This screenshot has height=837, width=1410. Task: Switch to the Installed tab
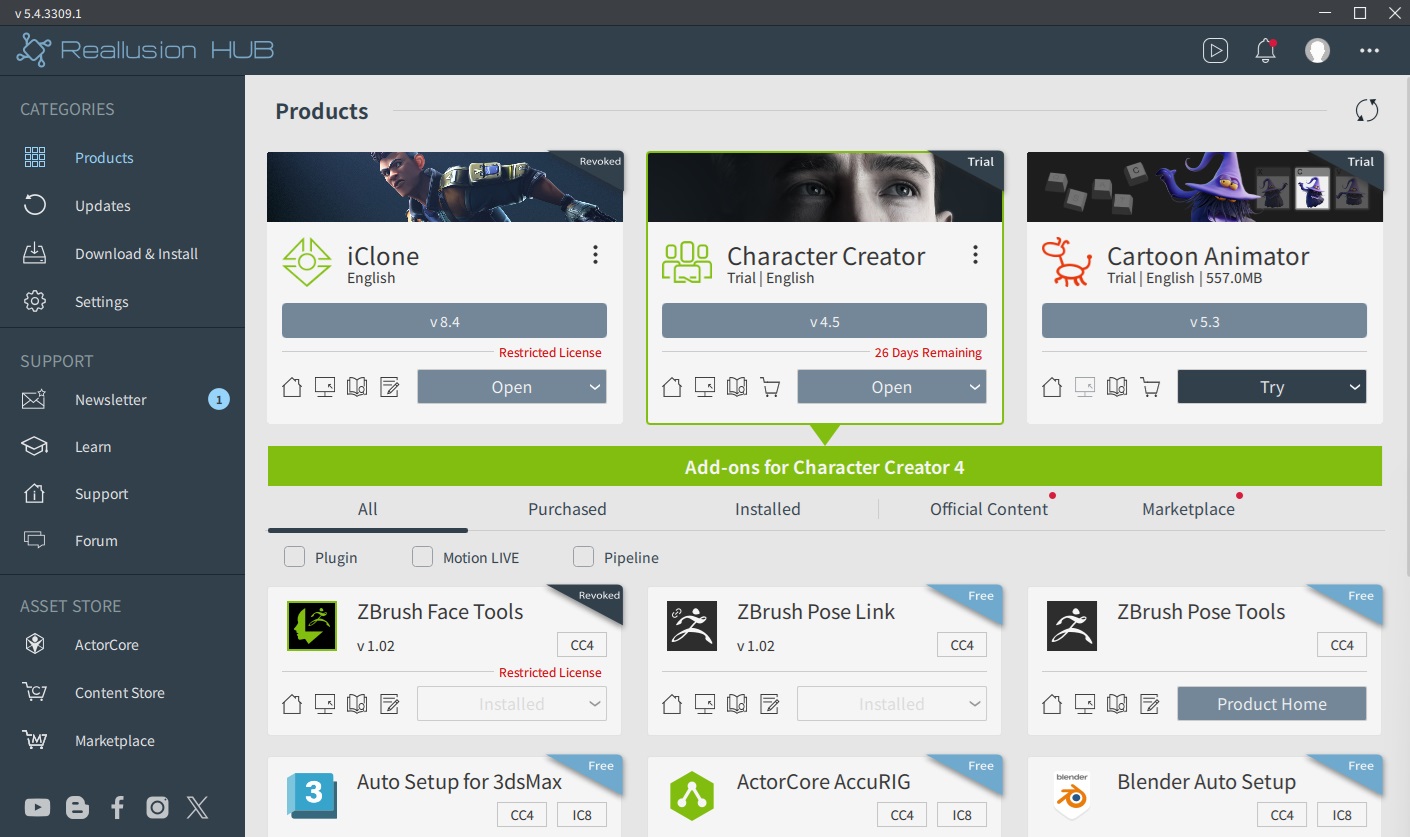[x=768, y=509]
